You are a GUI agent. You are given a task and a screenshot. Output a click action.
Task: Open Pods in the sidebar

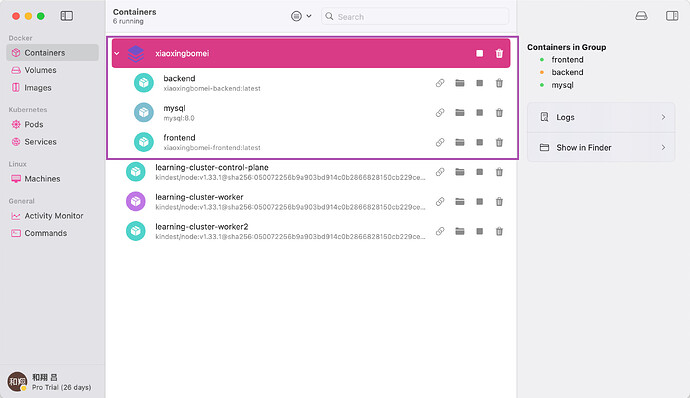(x=52, y=125)
